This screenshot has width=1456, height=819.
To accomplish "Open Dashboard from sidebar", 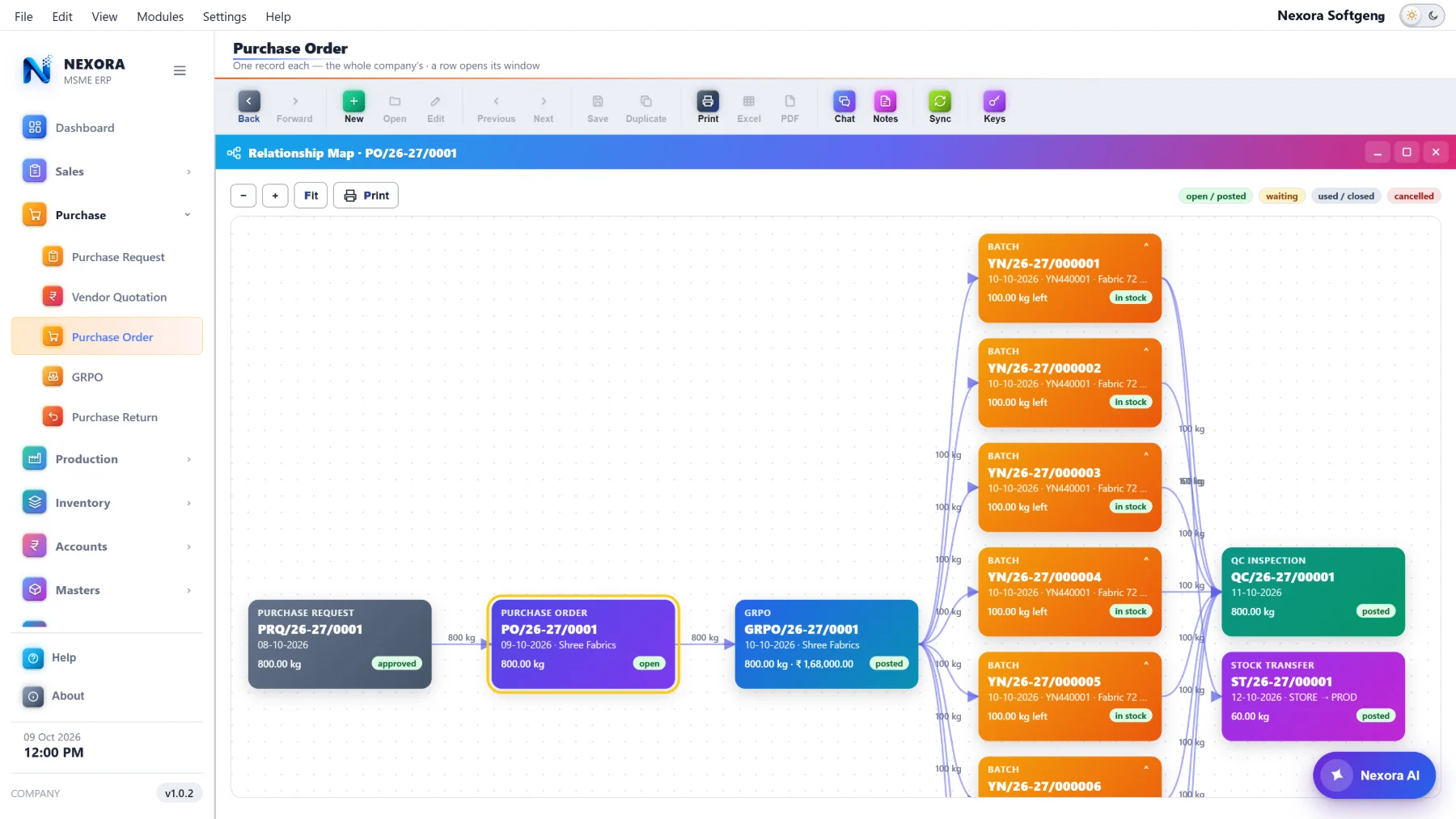I will (x=107, y=128).
